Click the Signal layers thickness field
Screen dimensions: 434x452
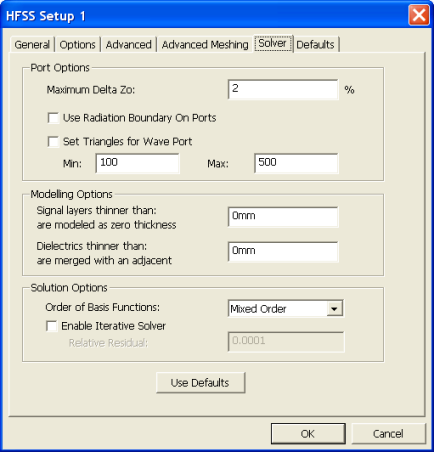click(283, 217)
